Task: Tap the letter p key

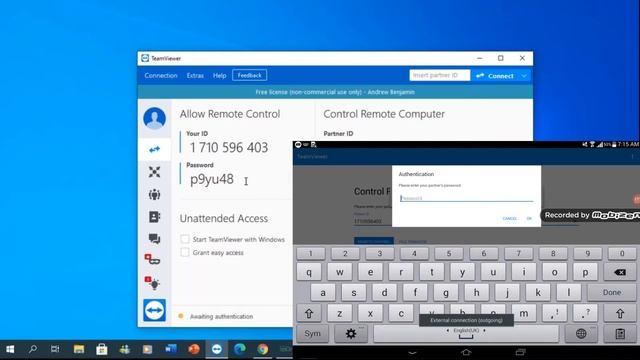Action: pos(585,272)
